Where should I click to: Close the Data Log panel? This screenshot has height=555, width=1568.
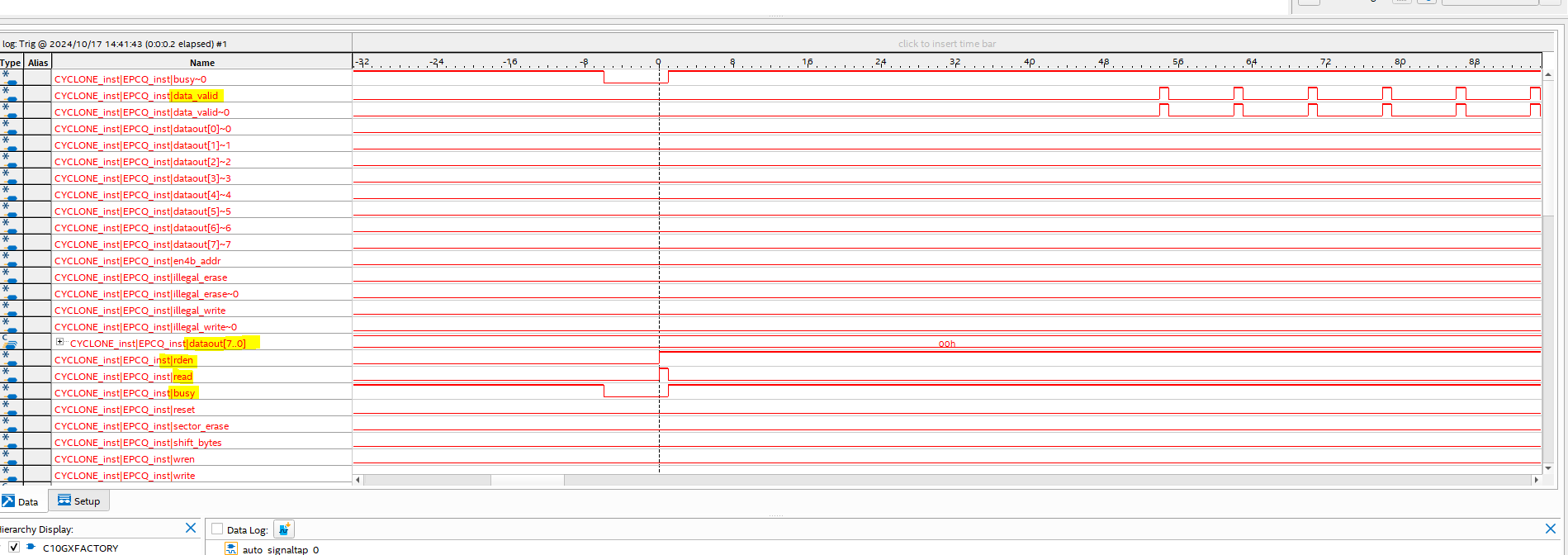coord(1550,529)
